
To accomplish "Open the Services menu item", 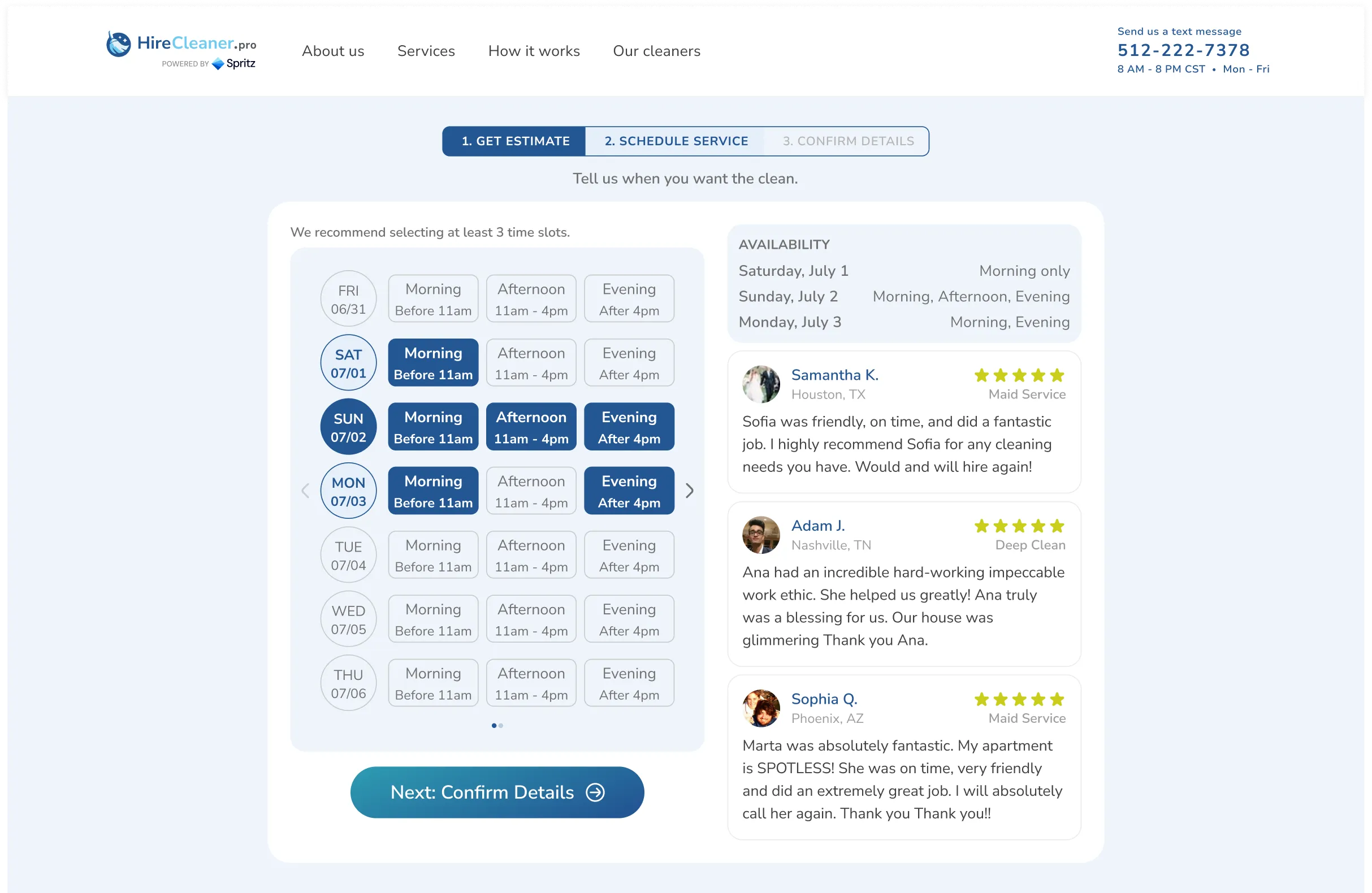I will click(426, 51).
